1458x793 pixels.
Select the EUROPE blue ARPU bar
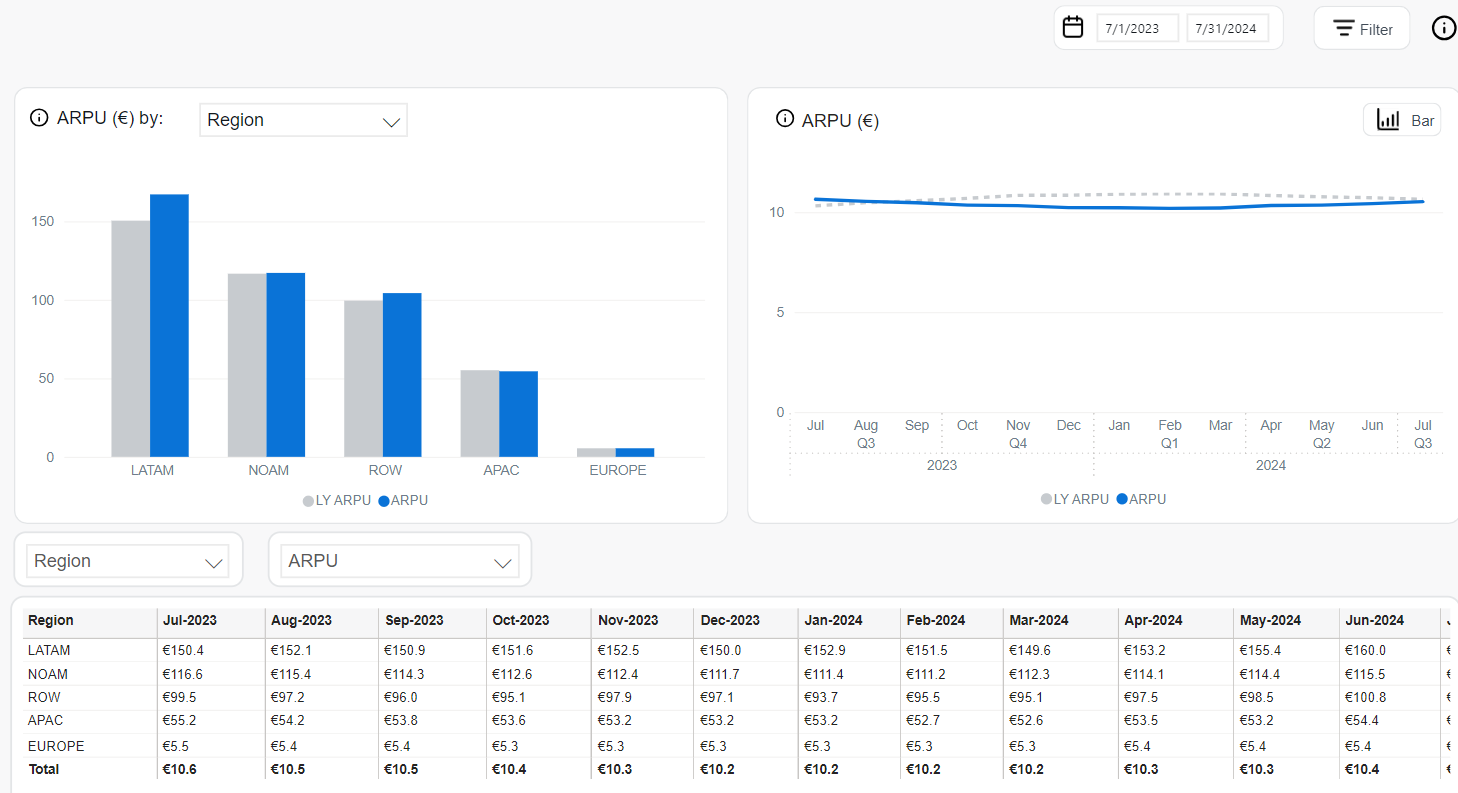point(635,453)
